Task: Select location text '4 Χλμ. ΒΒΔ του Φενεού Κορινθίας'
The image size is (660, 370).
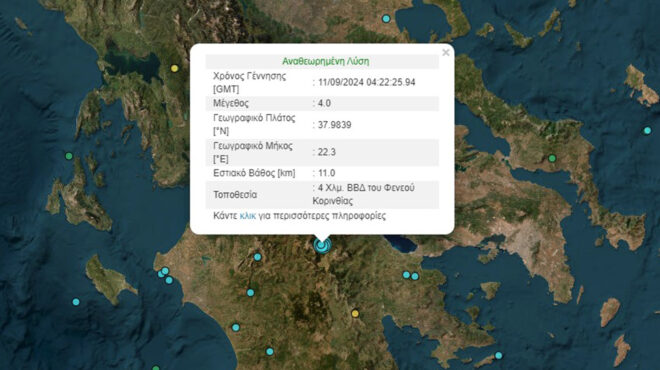Action: click(364, 194)
